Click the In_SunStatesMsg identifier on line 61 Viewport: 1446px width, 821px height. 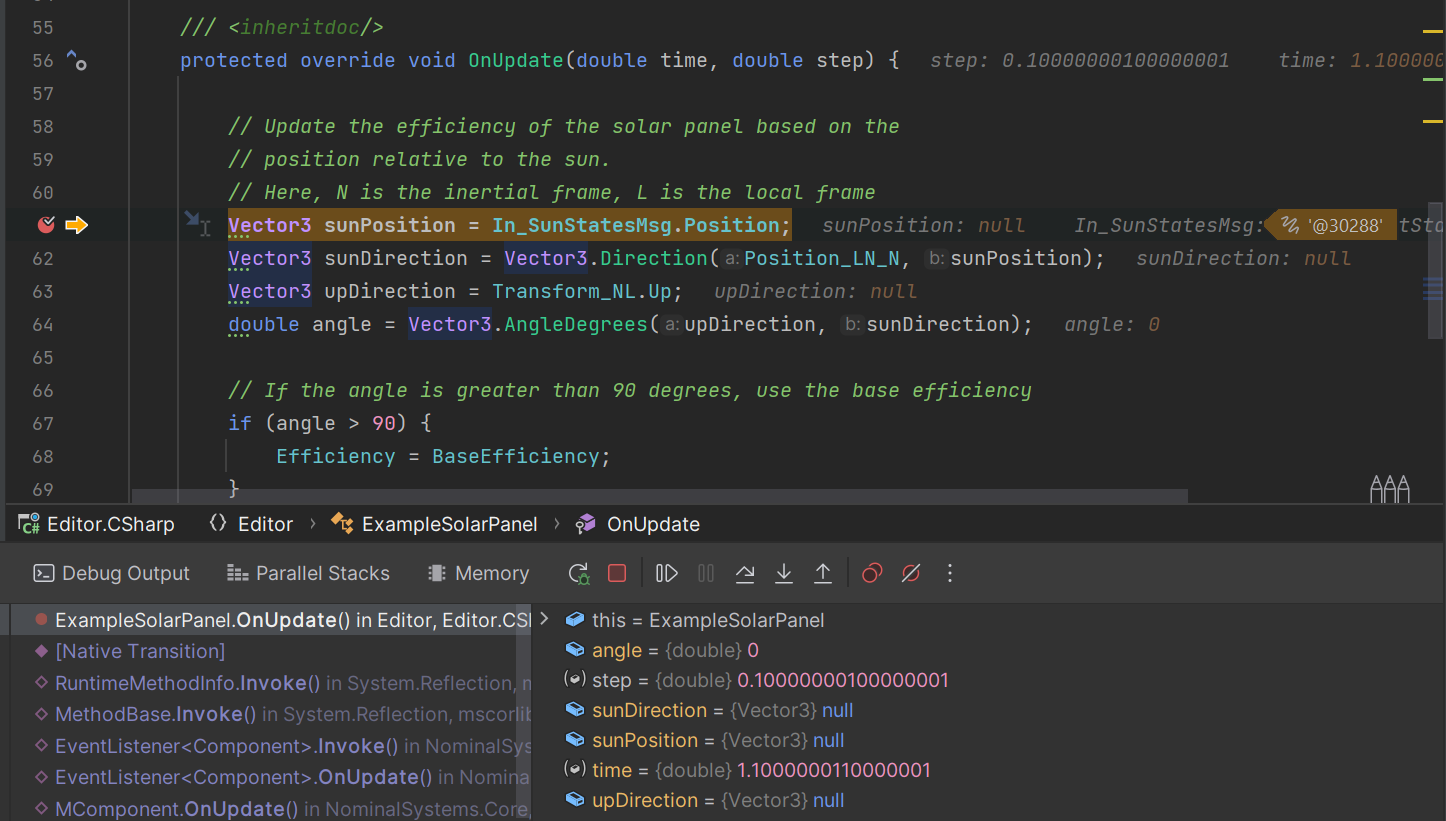[582, 225]
